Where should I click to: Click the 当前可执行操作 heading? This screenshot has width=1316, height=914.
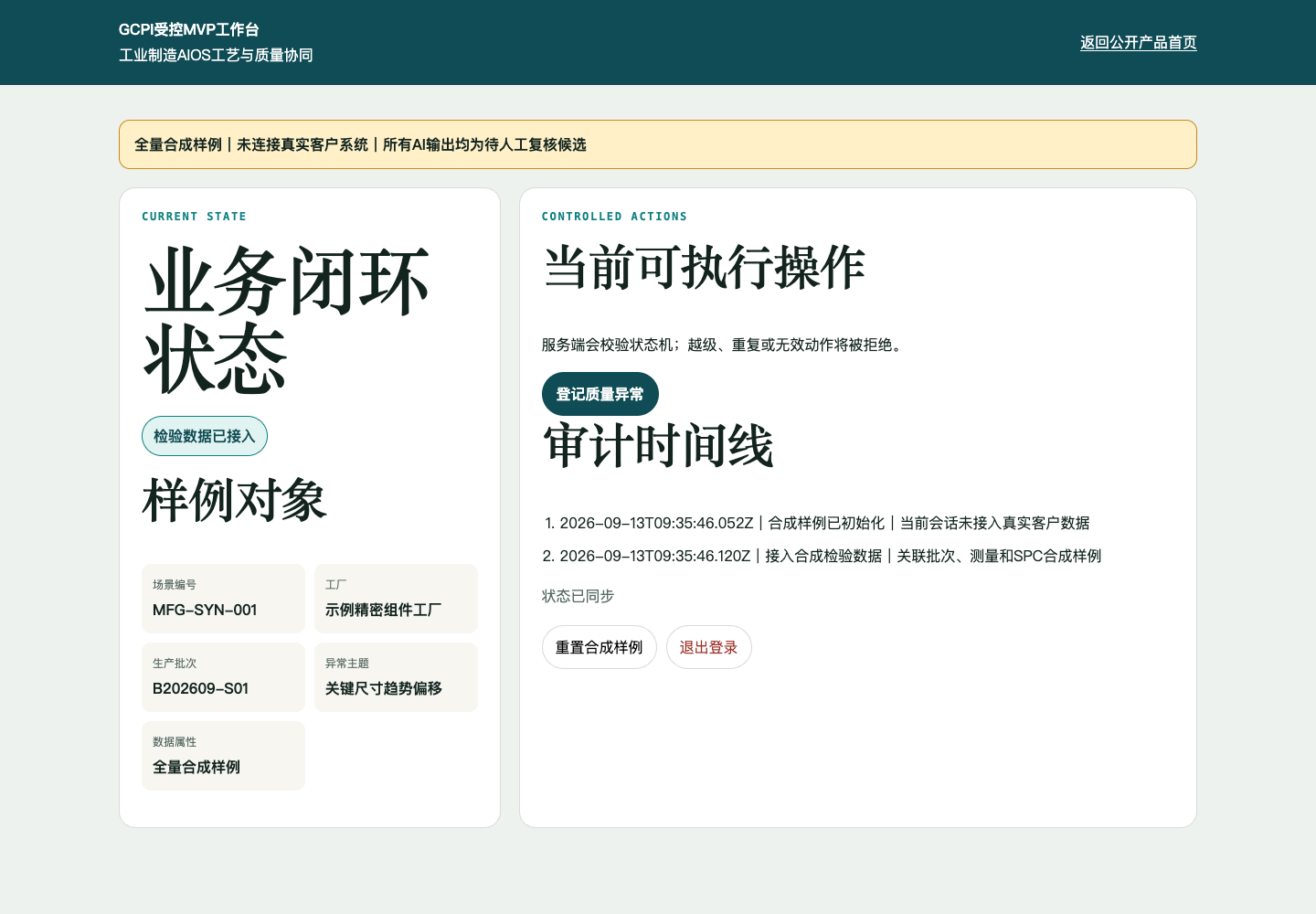(704, 268)
